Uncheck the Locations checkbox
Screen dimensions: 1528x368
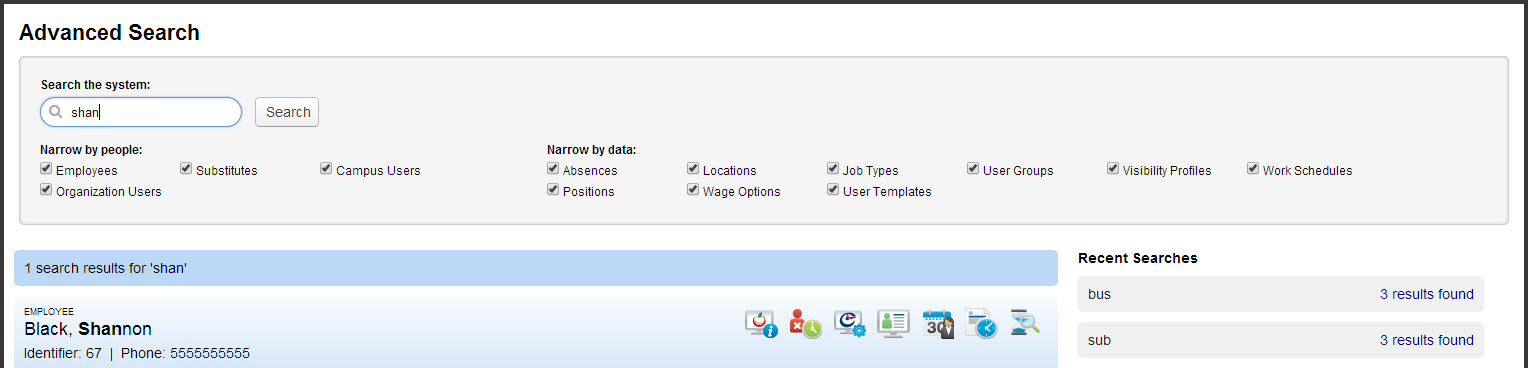[693, 169]
